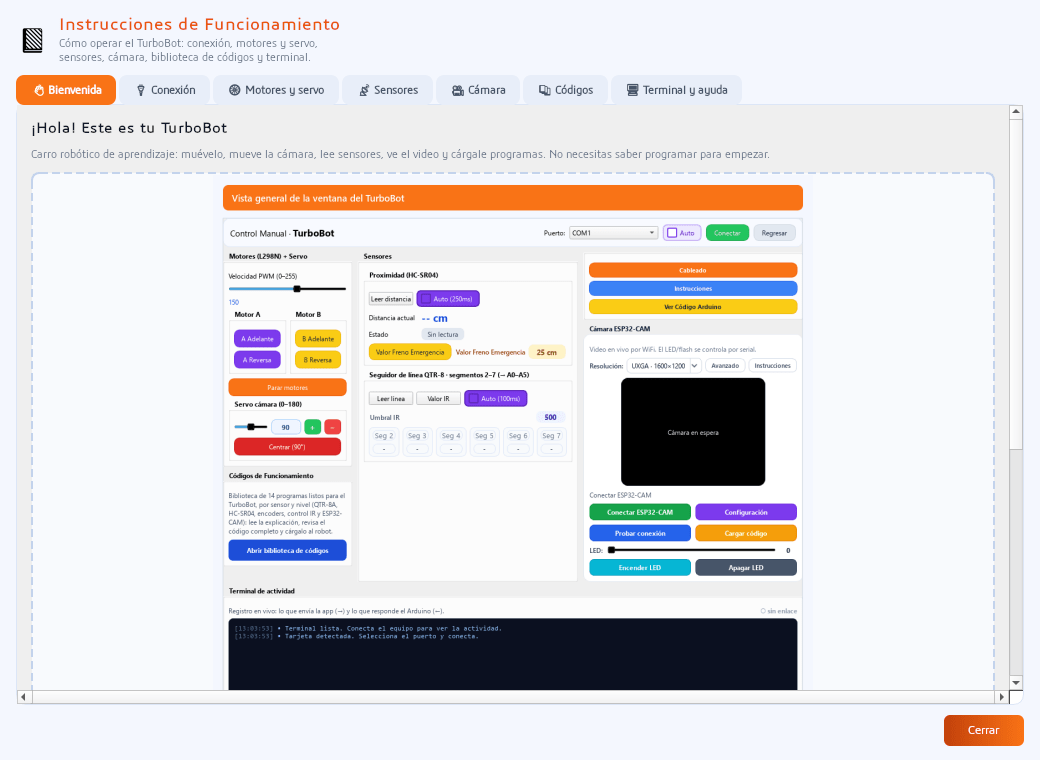Click the orange 'Parar motores' button

pos(287,387)
